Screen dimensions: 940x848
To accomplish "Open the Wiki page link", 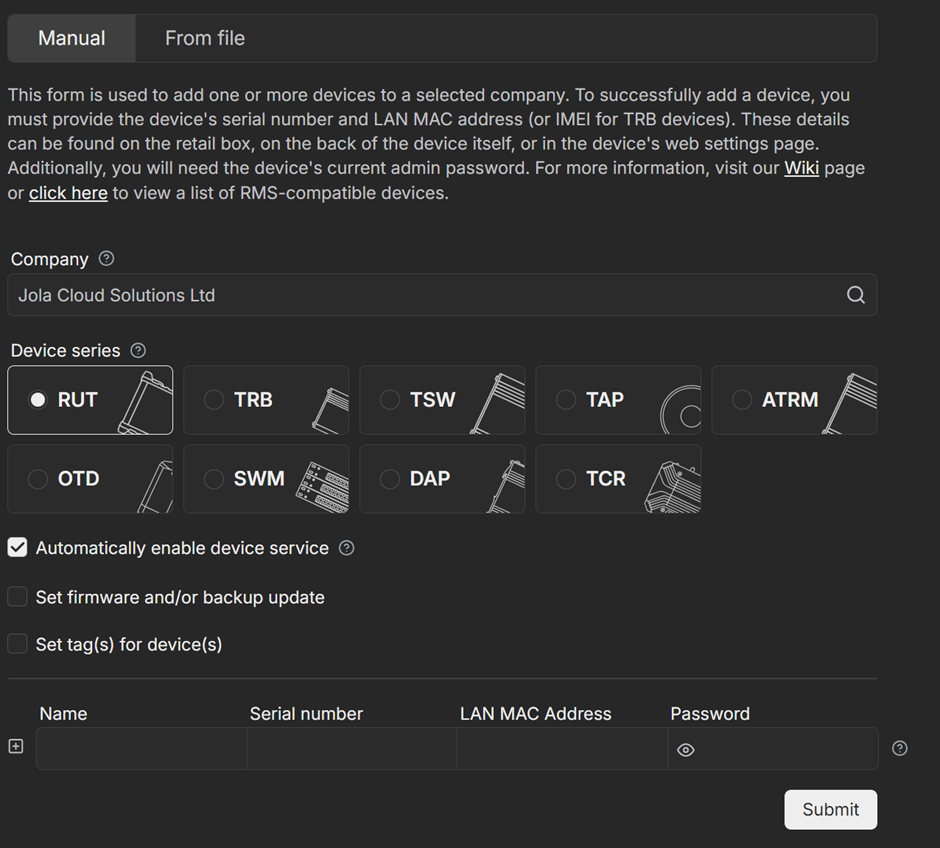I will click(801, 168).
